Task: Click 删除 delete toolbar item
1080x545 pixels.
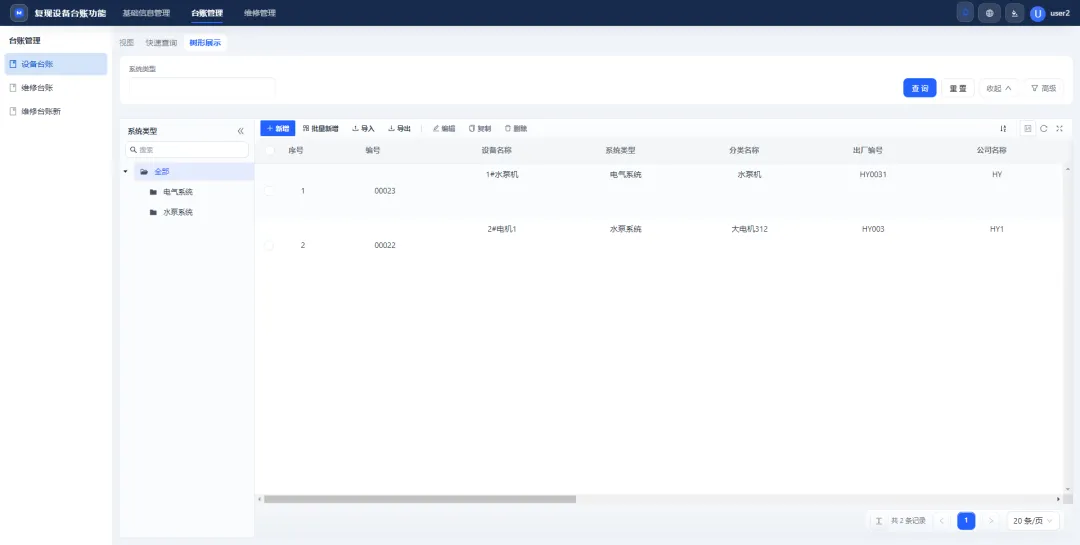Action: coord(516,129)
